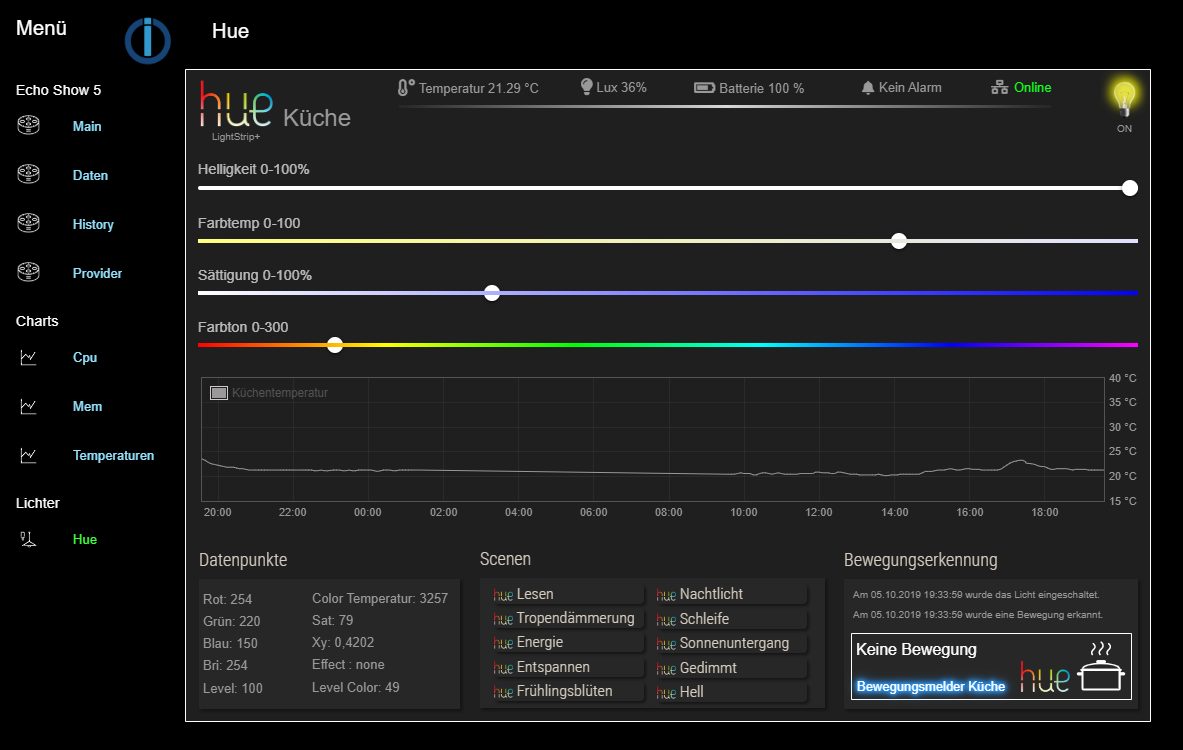The width and height of the screenshot is (1183, 750).
Task: Click the thermometer icon in status bar
Action: point(406,88)
